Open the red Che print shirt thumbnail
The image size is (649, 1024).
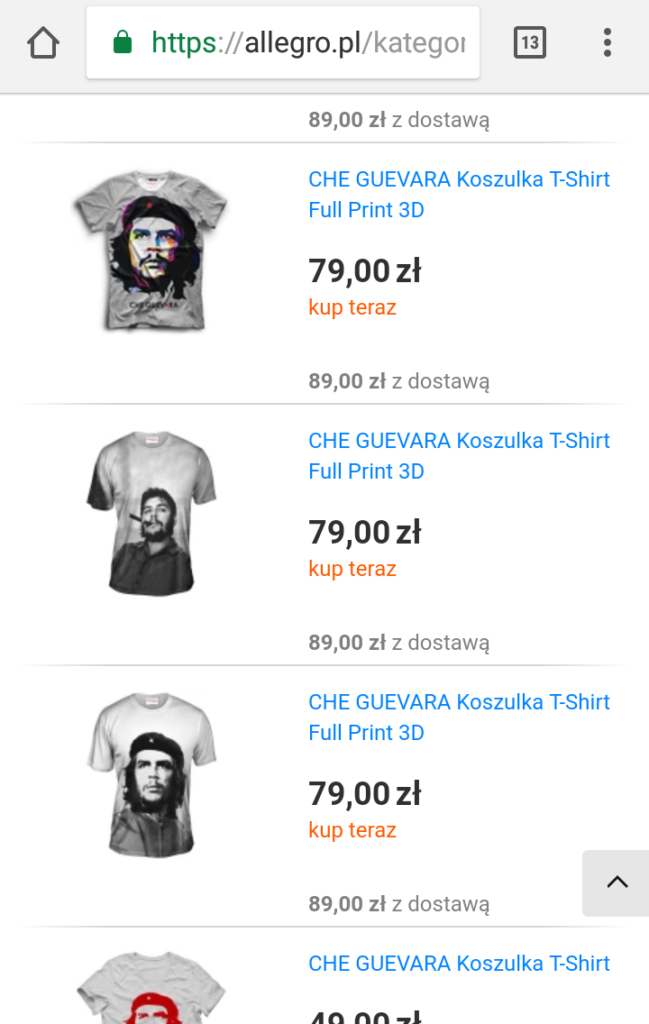click(x=151, y=987)
